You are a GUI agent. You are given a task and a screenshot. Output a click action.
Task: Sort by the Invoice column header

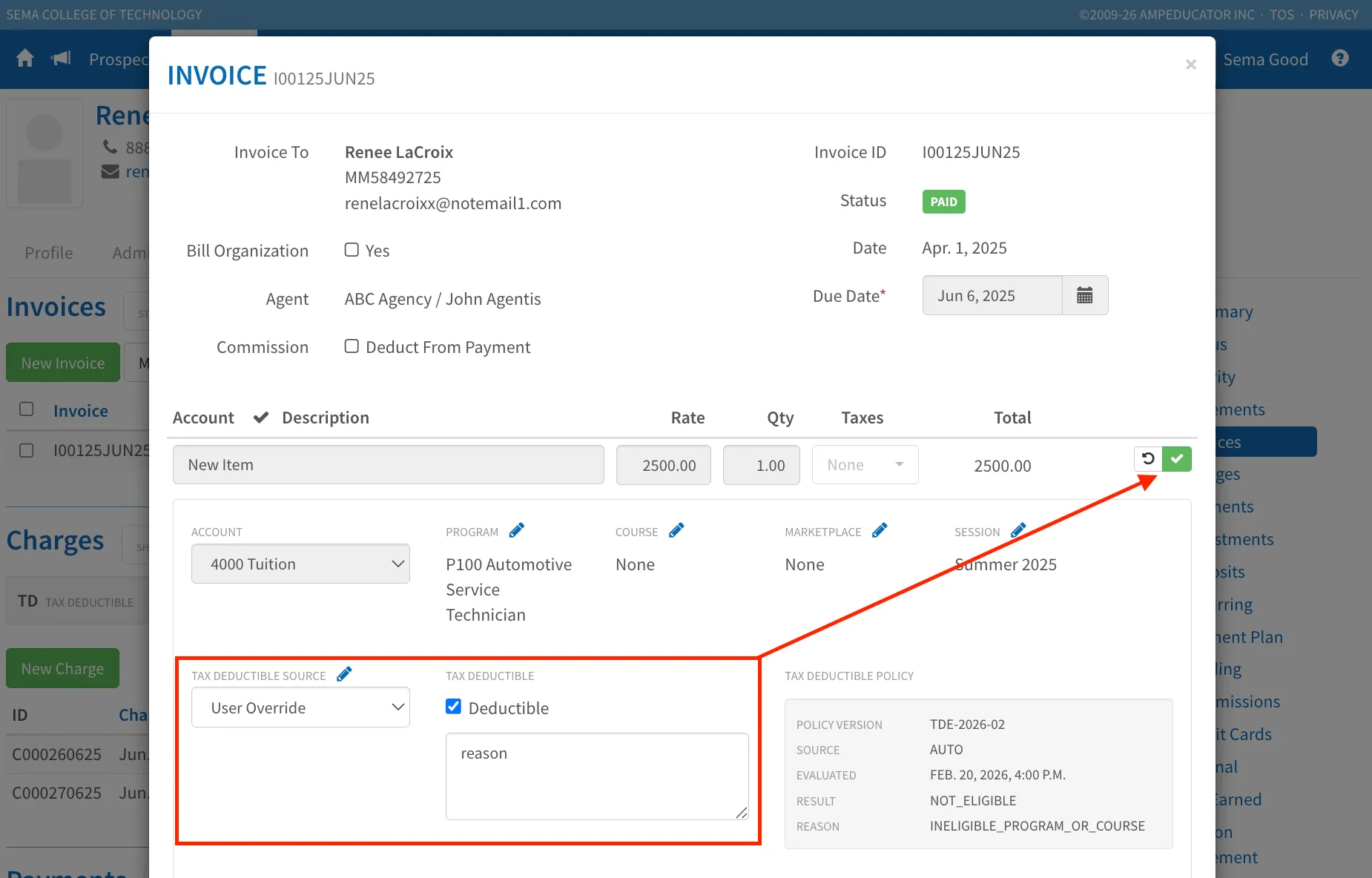tap(81, 411)
